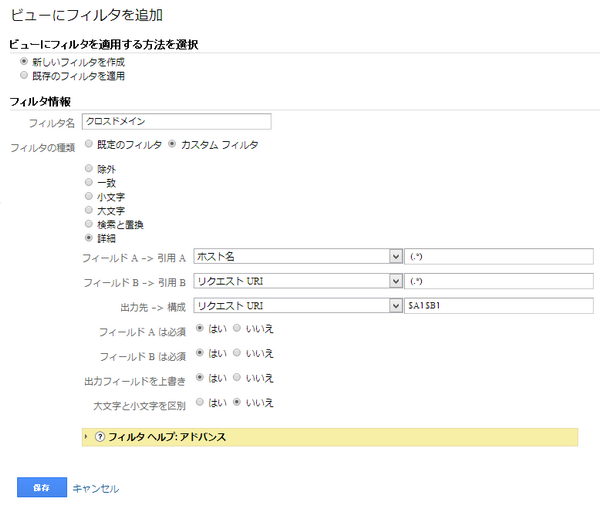The height and width of the screenshot is (509, 600).
Task: Click the help question mark icon
Action: (100, 437)
